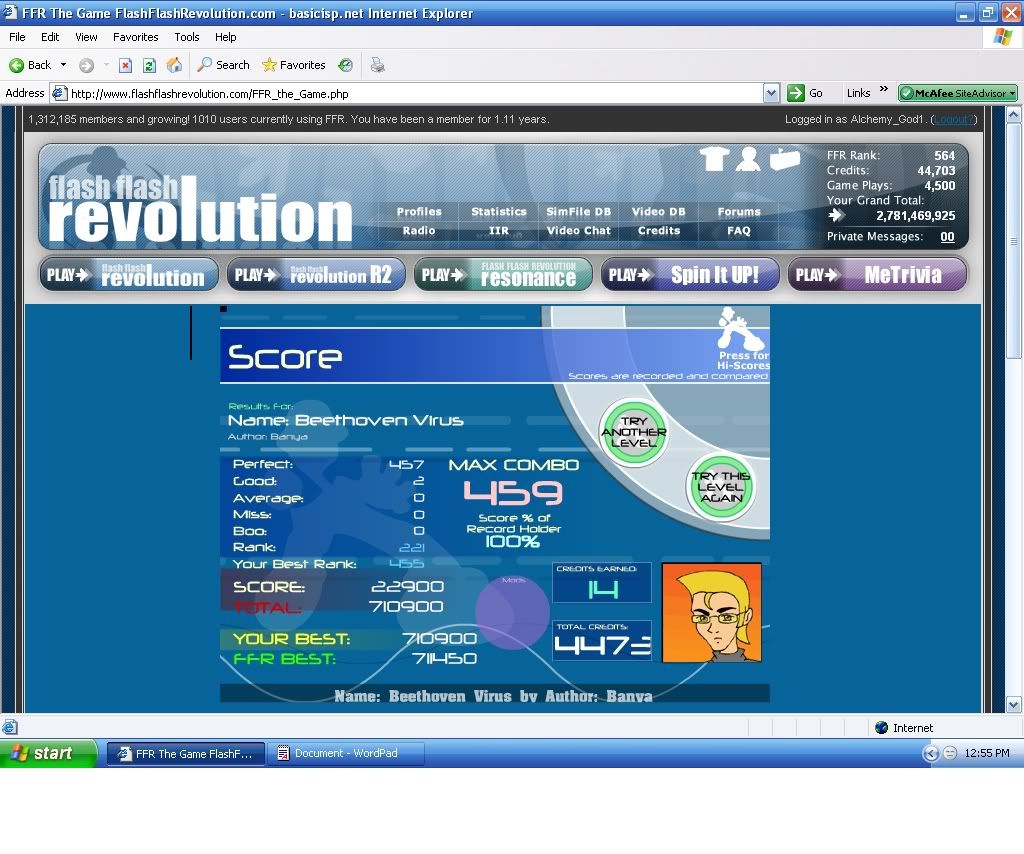Viewport: 1024px width, 854px height.
Task: Follow the Logout link
Action: click(x=953, y=119)
